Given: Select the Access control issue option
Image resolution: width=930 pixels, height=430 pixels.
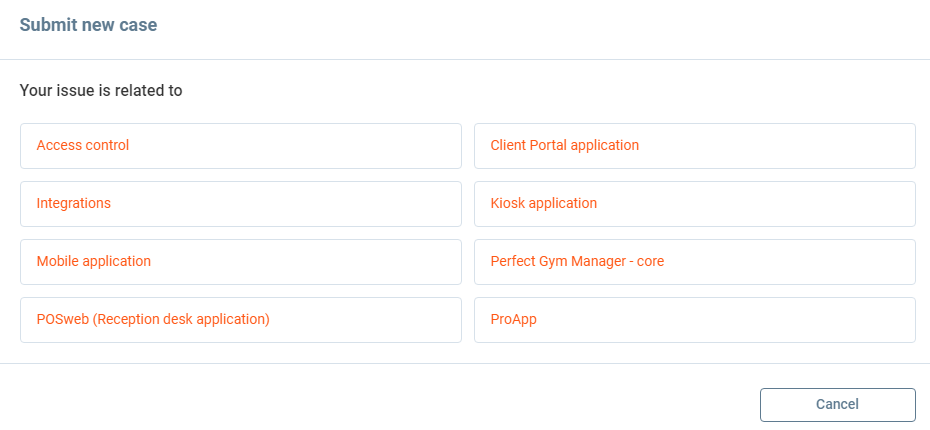Looking at the screenshot, I should (240, 146).
